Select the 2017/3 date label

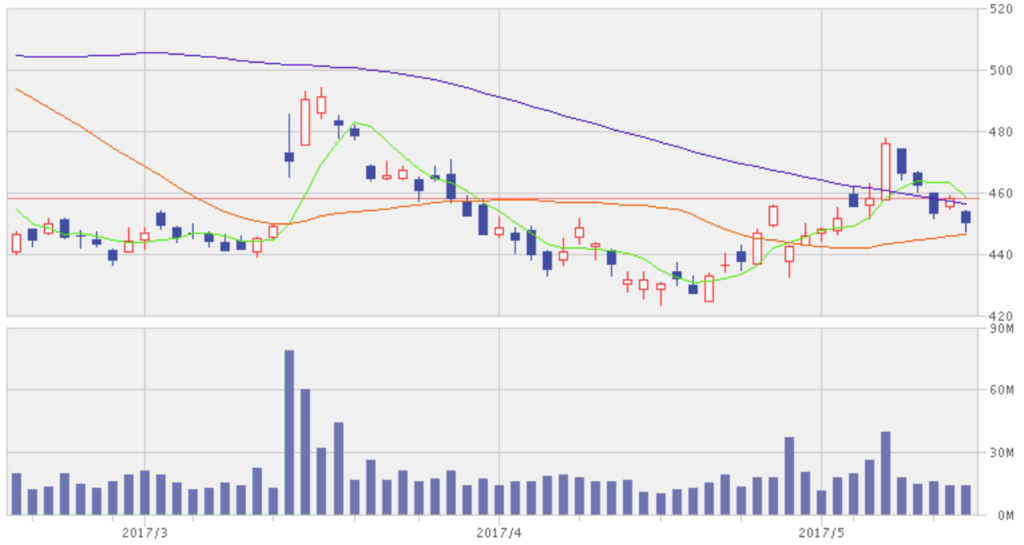tap(144, 533)
